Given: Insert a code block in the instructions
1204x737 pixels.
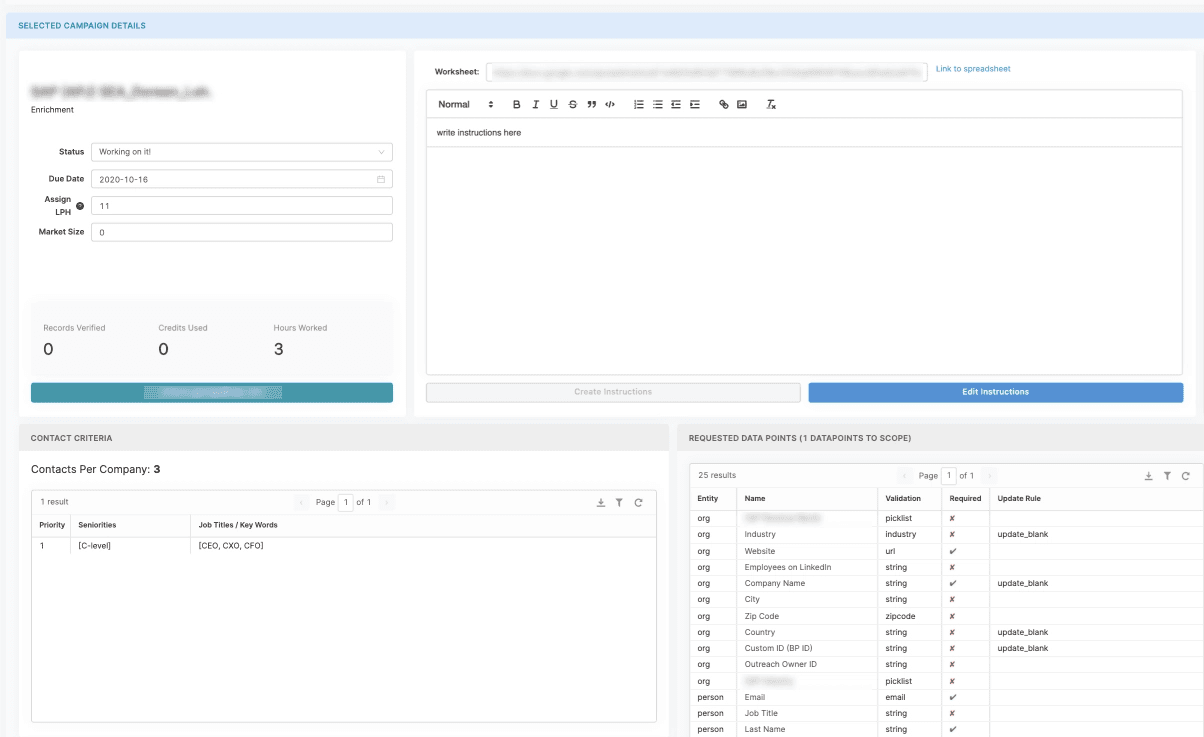Looking at the screenshot, I should [610, 104].
